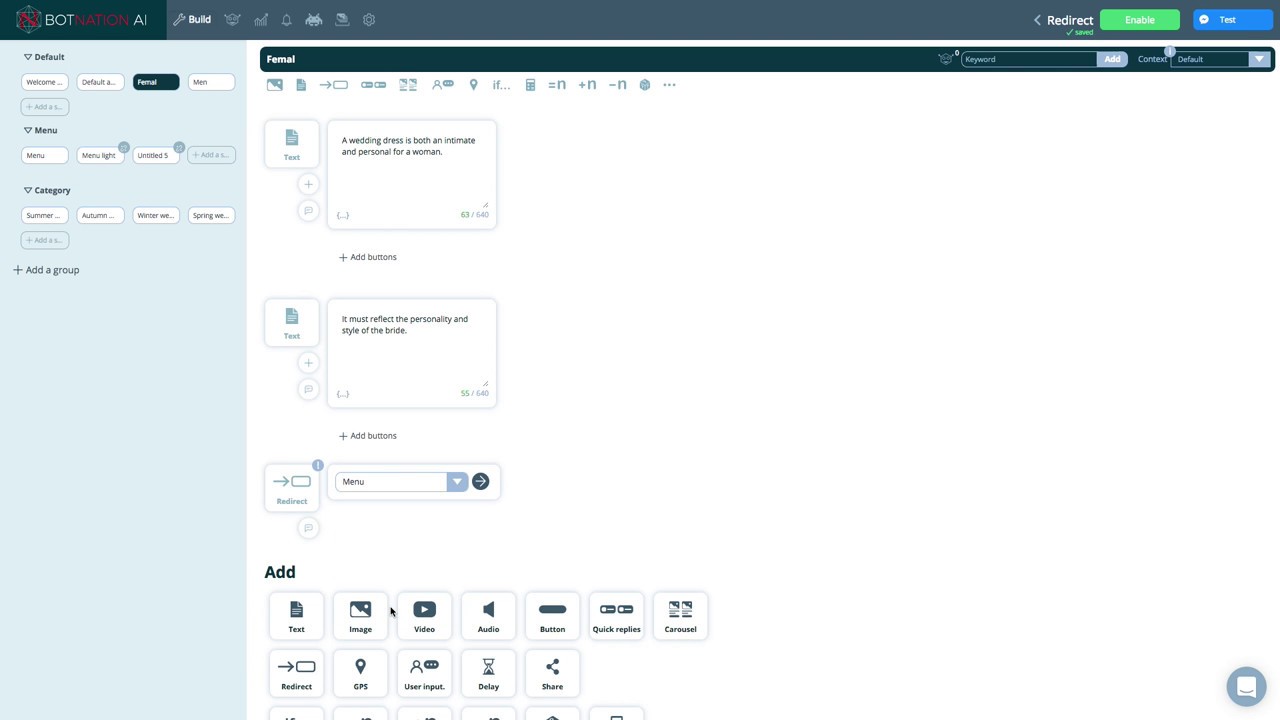Insert calculator action from toolbar
The width and height of the screenshot is (1280, 720).
pyautogui.click(x=531, y=85)
